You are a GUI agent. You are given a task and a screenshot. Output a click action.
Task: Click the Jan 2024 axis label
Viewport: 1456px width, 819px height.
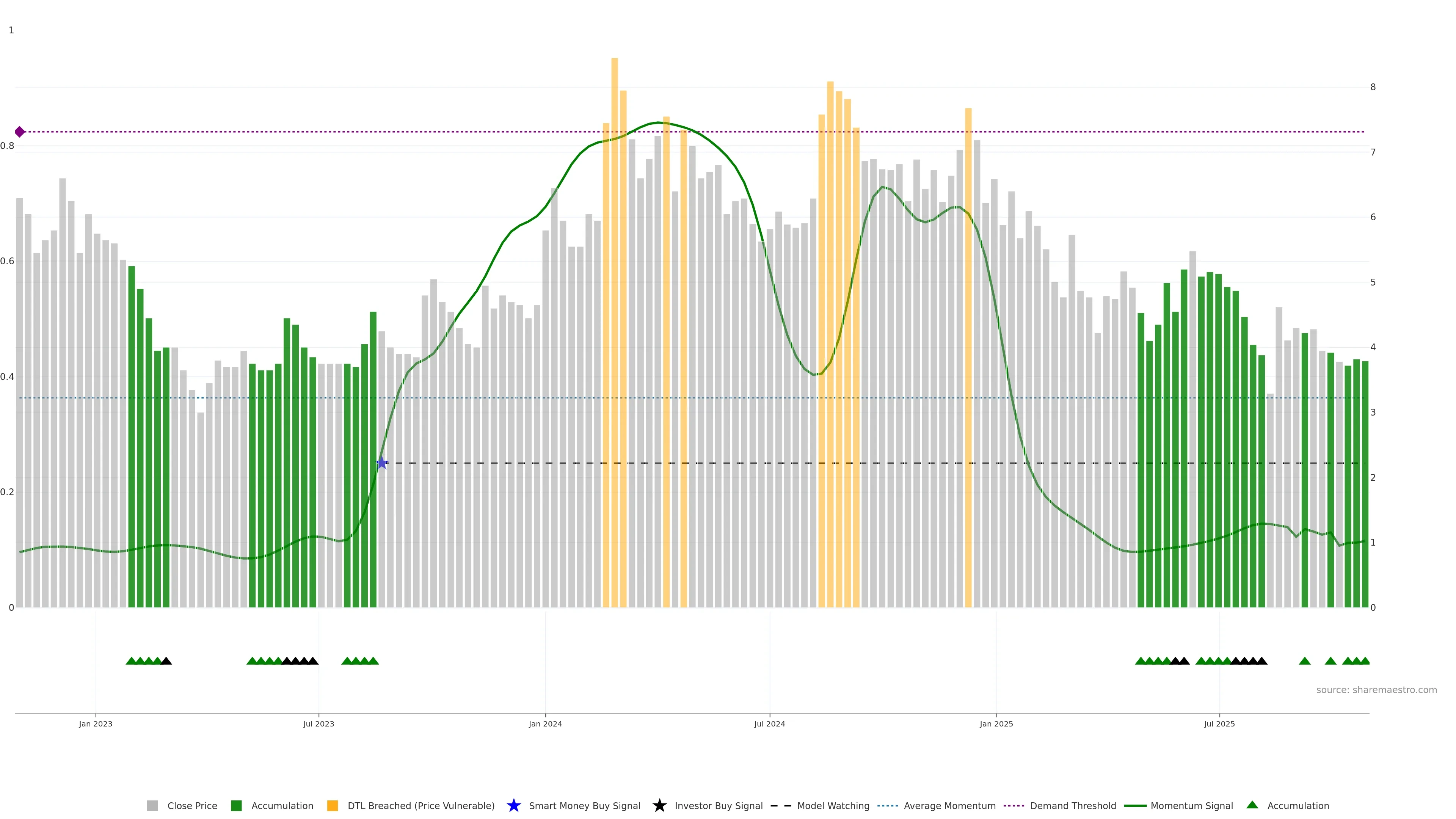point(545,723)
